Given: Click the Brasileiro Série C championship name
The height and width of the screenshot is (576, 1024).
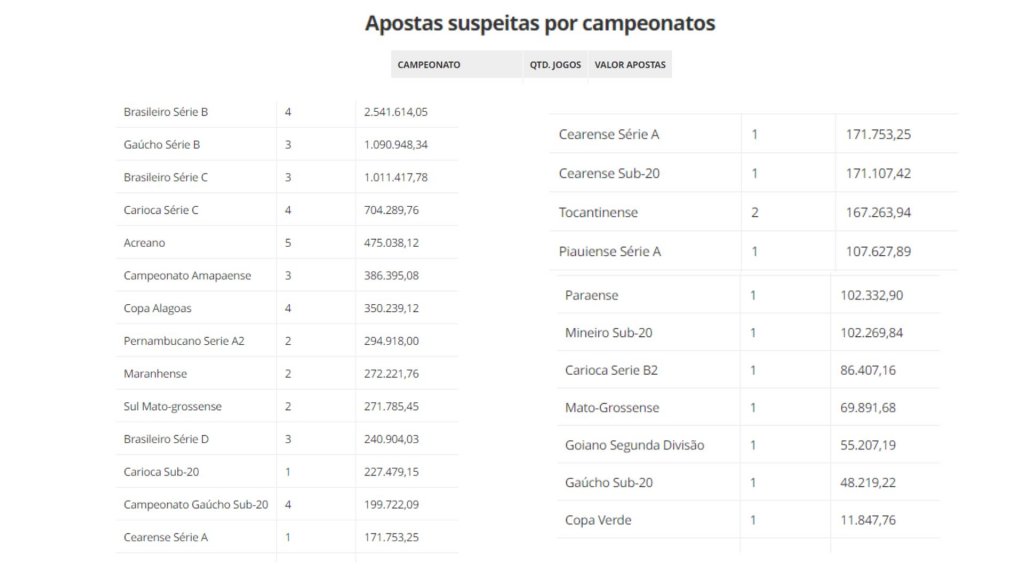Looking at the screenshot, I should pos(165,177).
